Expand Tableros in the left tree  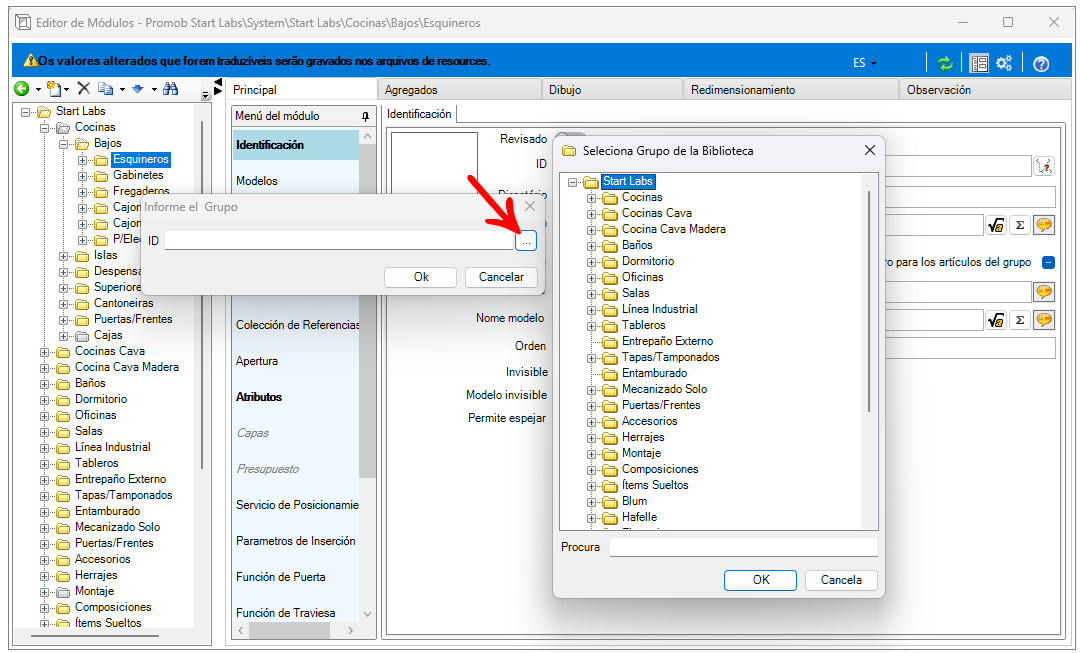(45, 464)
